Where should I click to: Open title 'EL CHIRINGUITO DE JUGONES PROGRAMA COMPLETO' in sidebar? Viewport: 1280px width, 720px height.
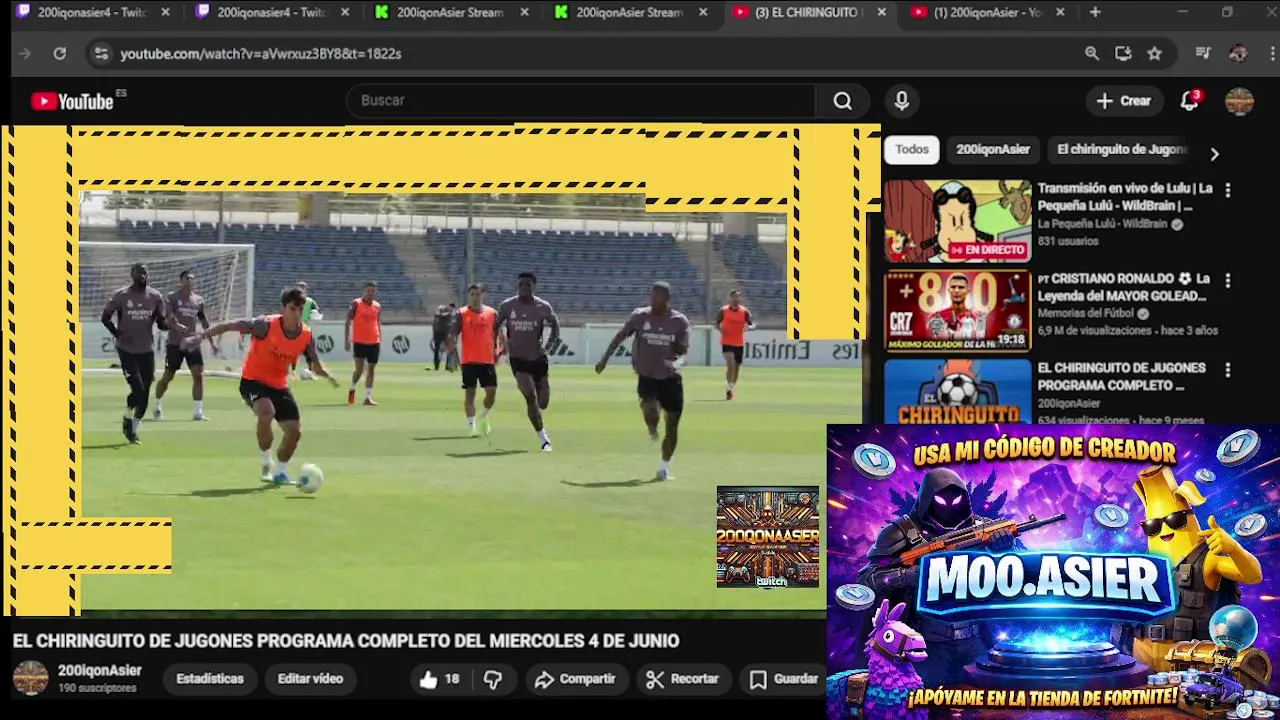click(1121, 376)
